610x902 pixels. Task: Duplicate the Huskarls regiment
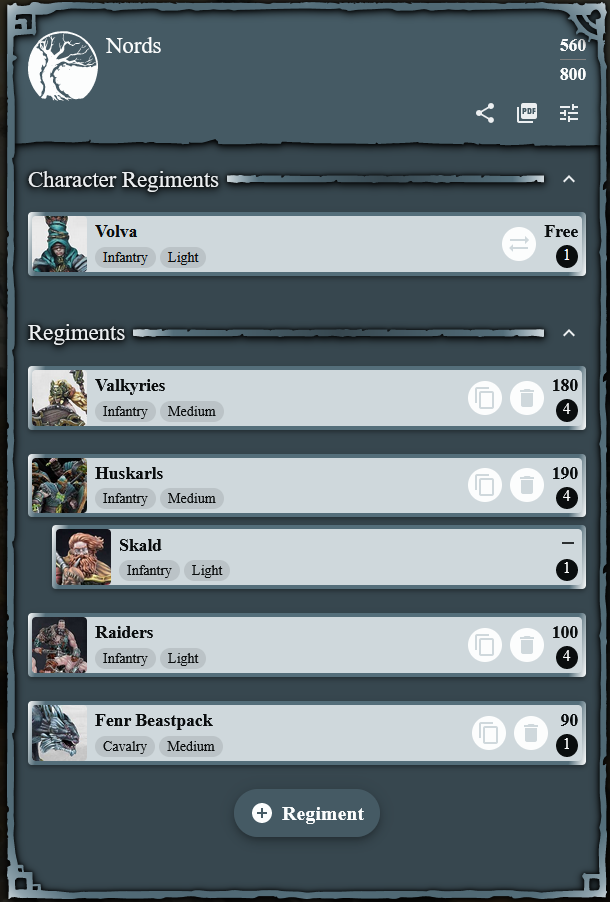click(x=485, y=485)
